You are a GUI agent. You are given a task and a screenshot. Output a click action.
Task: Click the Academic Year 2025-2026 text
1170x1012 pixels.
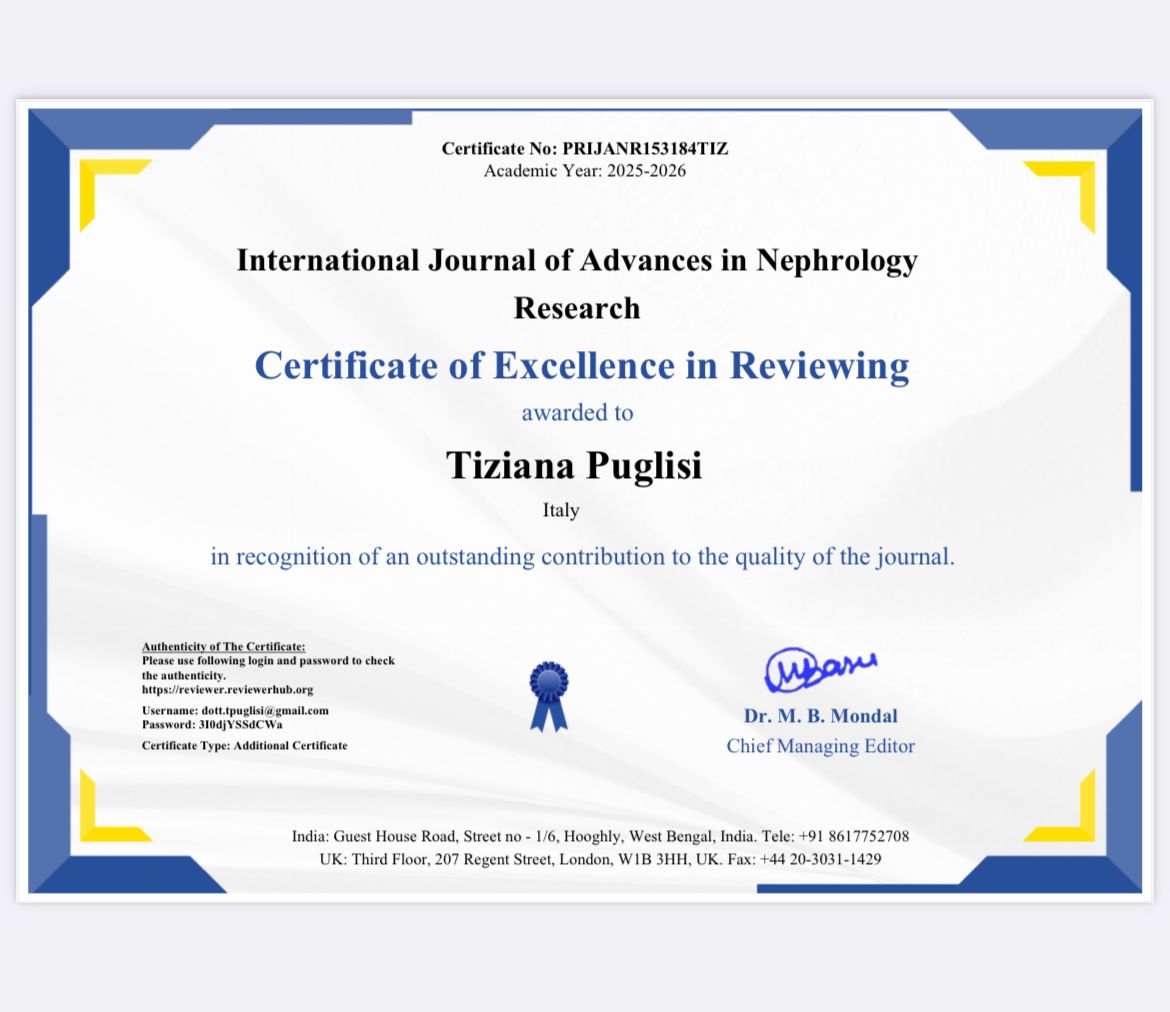[585, 170]
